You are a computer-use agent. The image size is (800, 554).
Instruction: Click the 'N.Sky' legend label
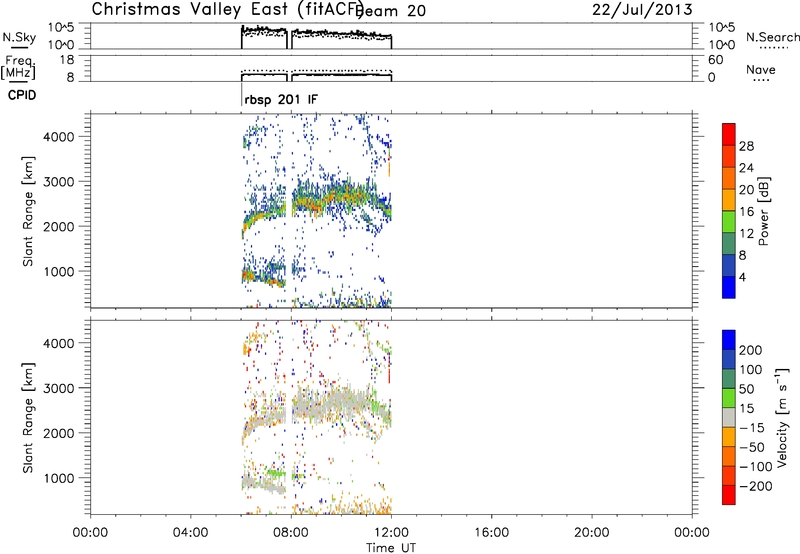coord(19,37)
